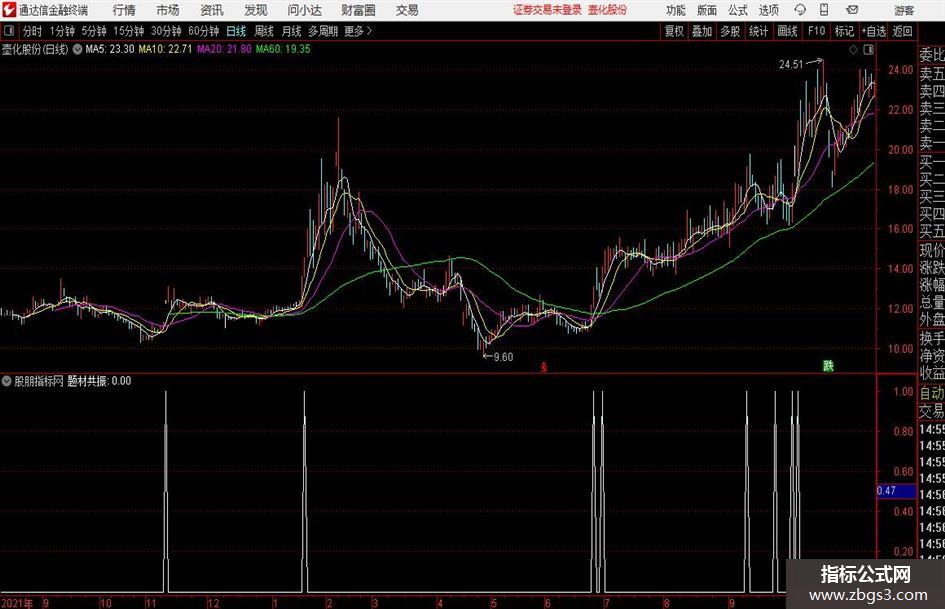Open the 交易 menu
The image size is (945, 609).
pyautogui.click(x=407, y=10)
